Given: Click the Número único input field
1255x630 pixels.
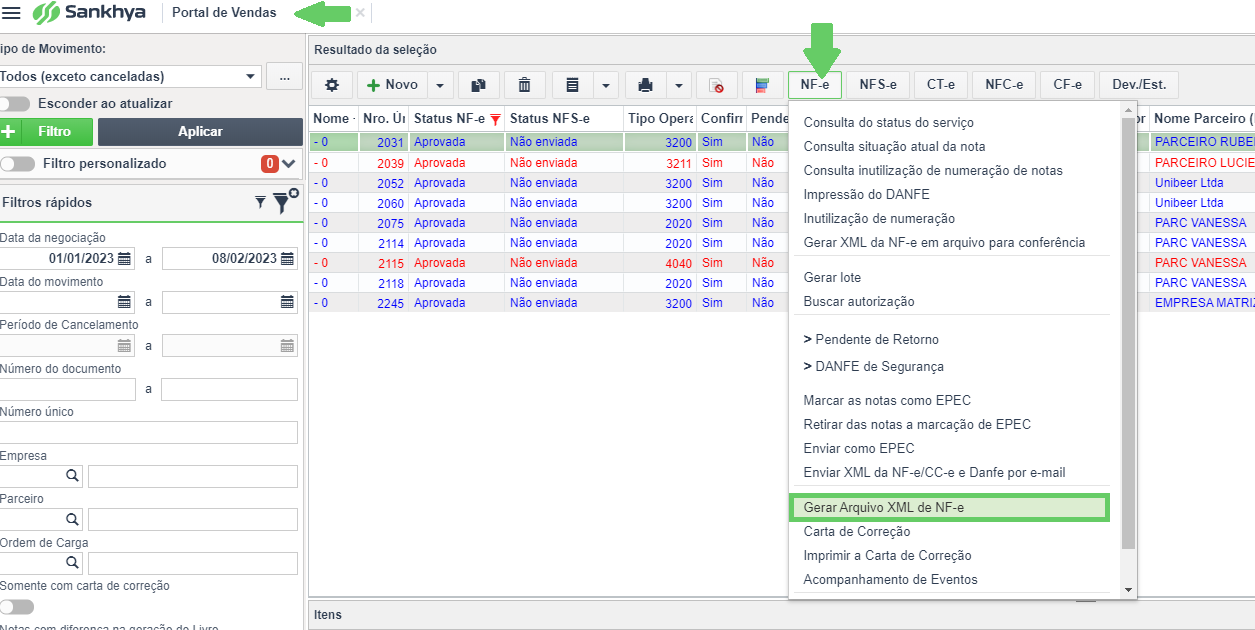Looking at the screenshot, I should pos(148,432).
